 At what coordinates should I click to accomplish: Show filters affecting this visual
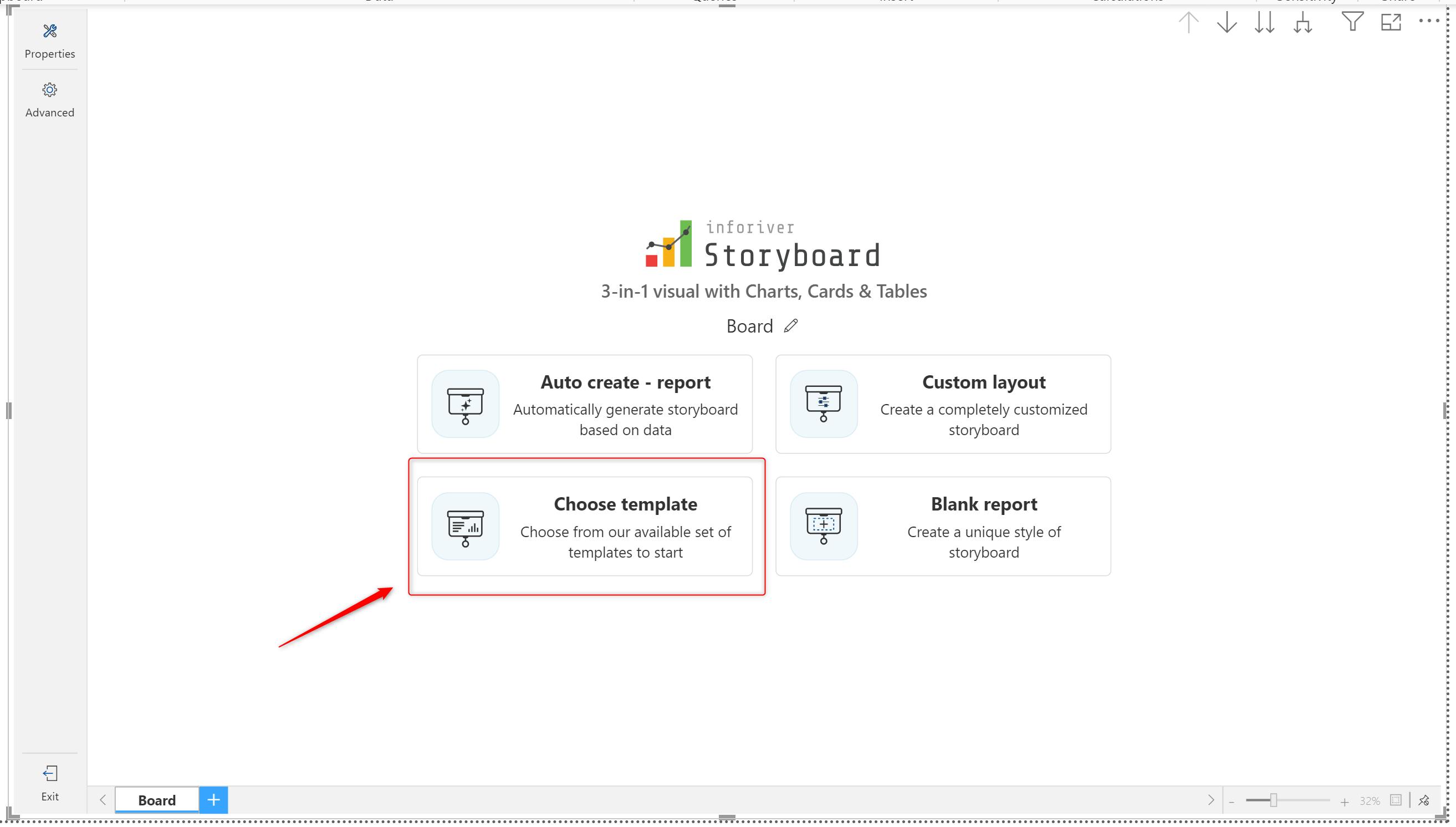pos(1353,22)
